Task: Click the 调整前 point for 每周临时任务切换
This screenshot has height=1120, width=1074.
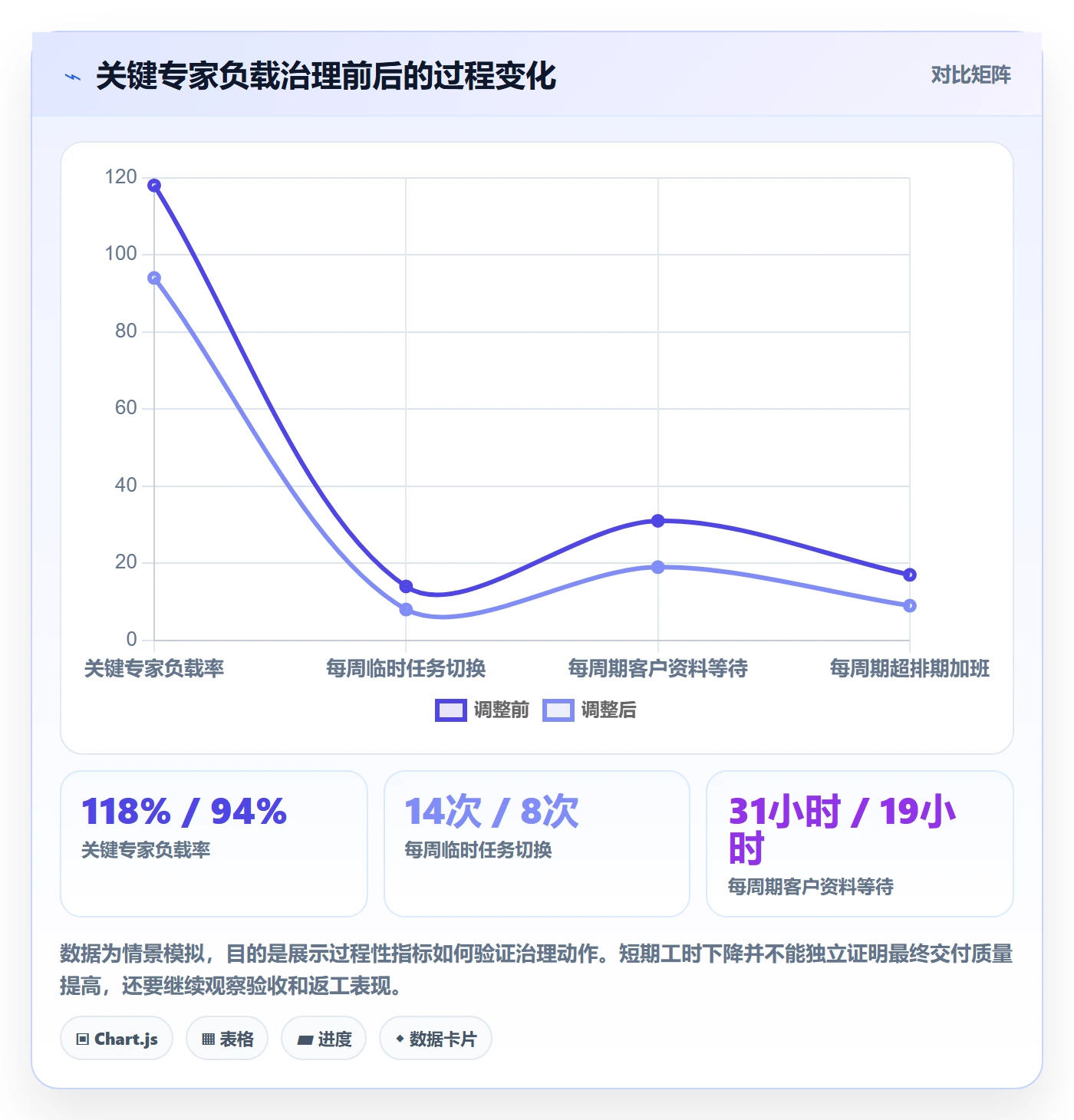Action: coord(406,586)
